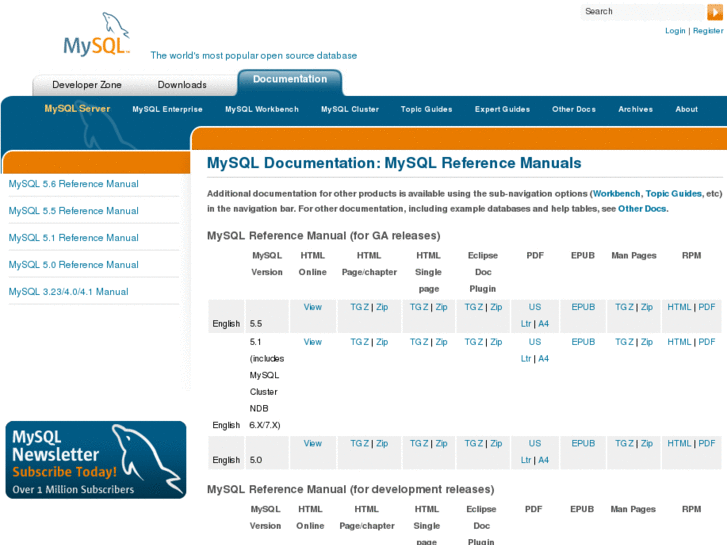Click the orange search arrow button

click(x=714, y=12)
